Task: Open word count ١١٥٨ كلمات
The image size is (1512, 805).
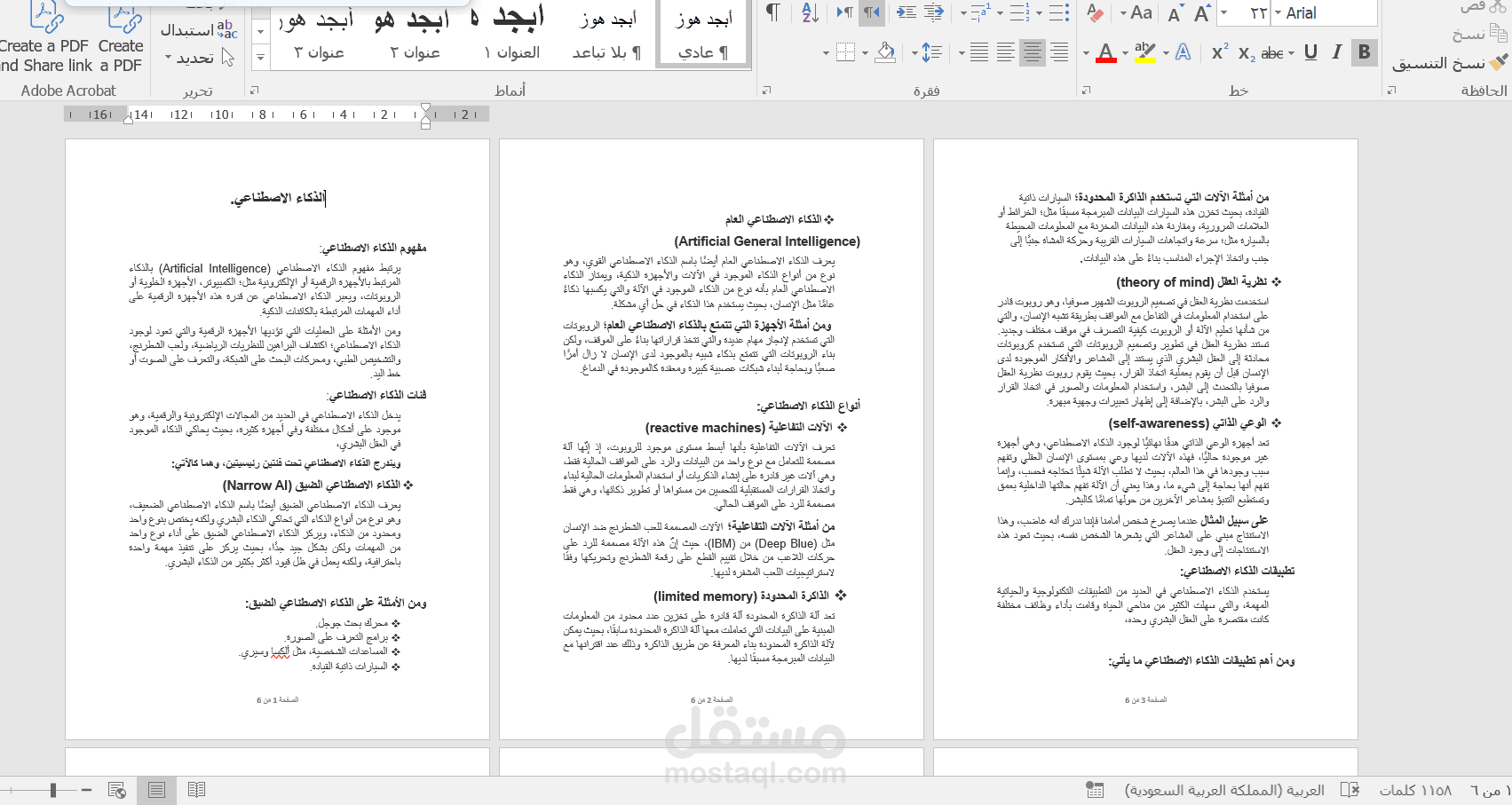Action: tap(1414, 790)
